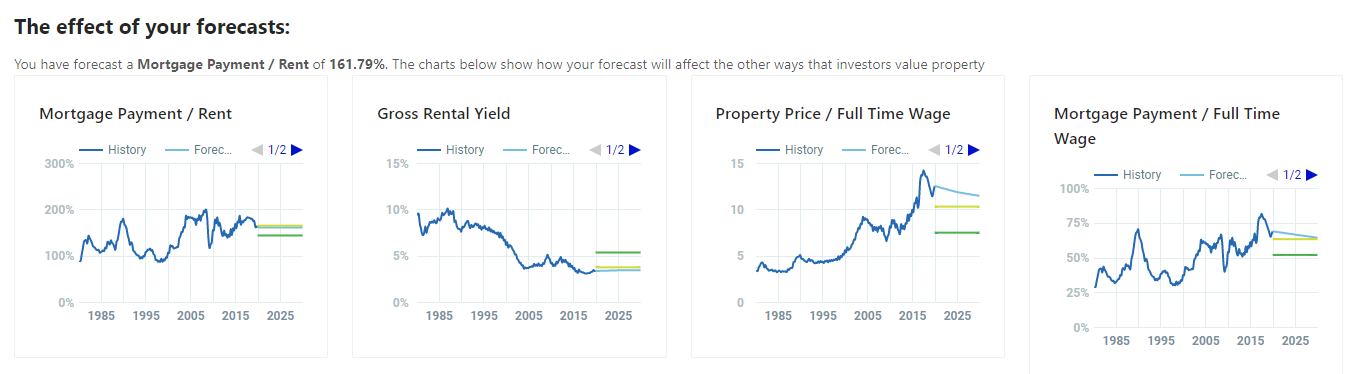Show previous legend page in Mortgage Payment / Full Time Wage chart
Screen dimensions: 1353x374
(x=1272, y=175)
